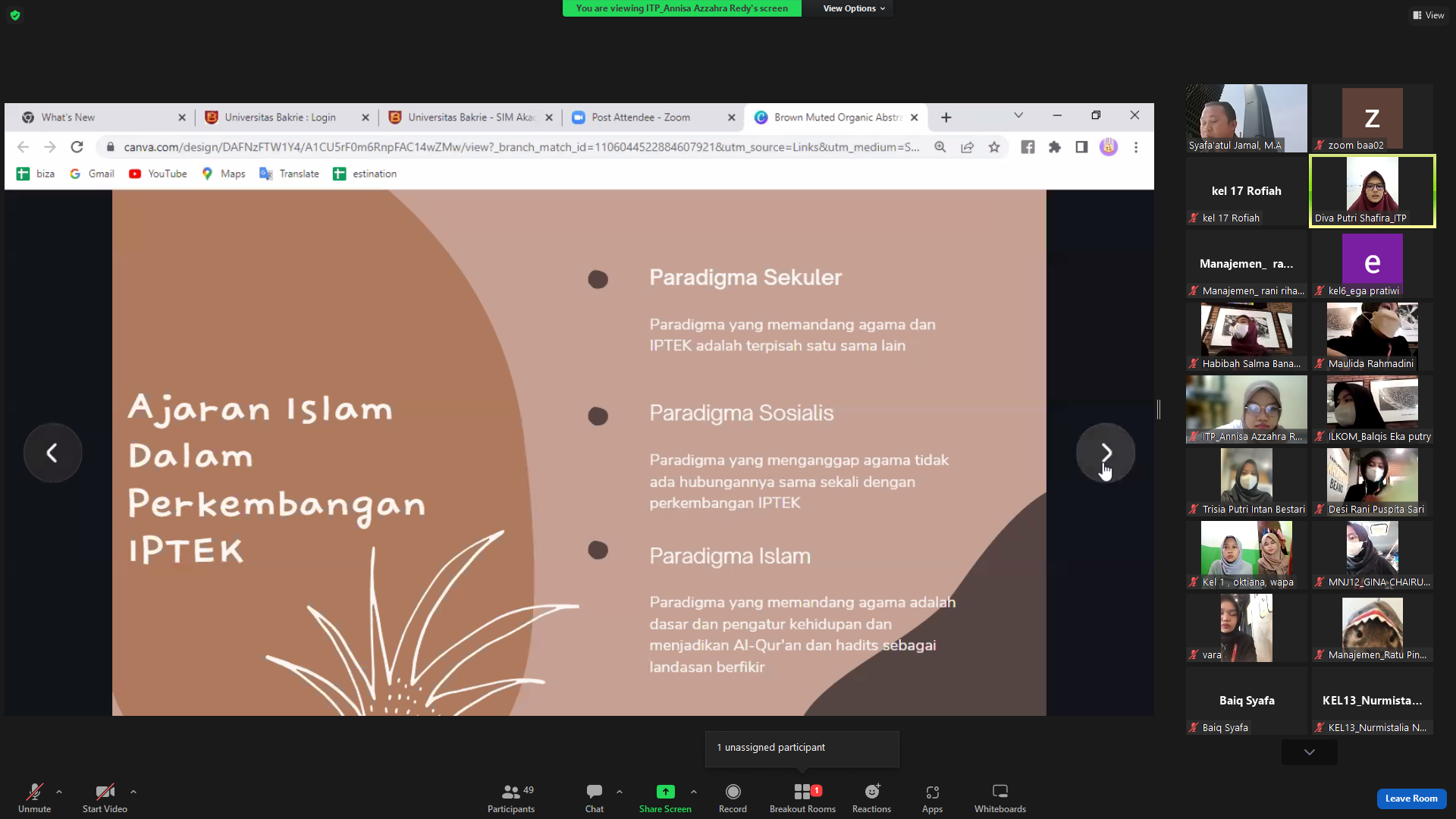This screenshot has height=819, width=1456.
Task: Expand chat options arrow next to Chat
Action: [620, 792]
